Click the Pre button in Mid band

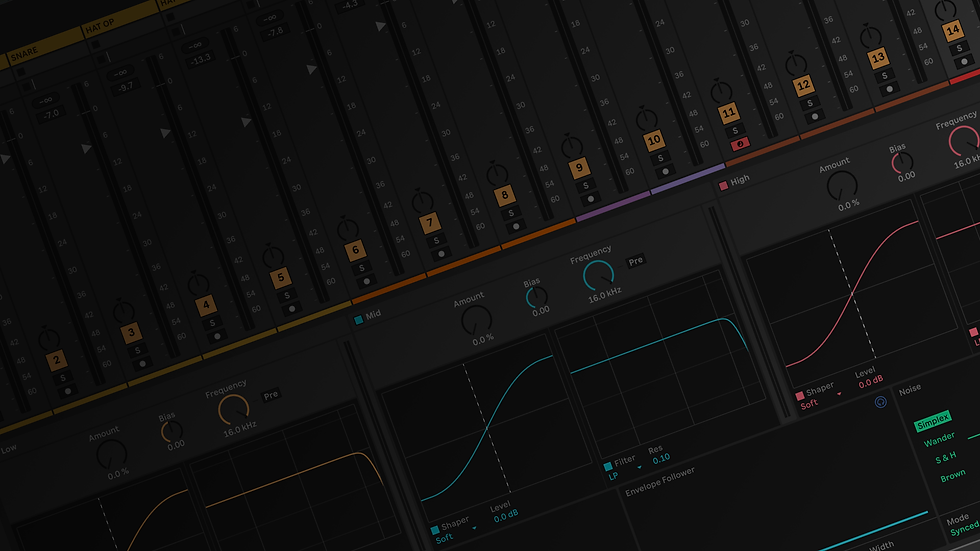[636, 261]
